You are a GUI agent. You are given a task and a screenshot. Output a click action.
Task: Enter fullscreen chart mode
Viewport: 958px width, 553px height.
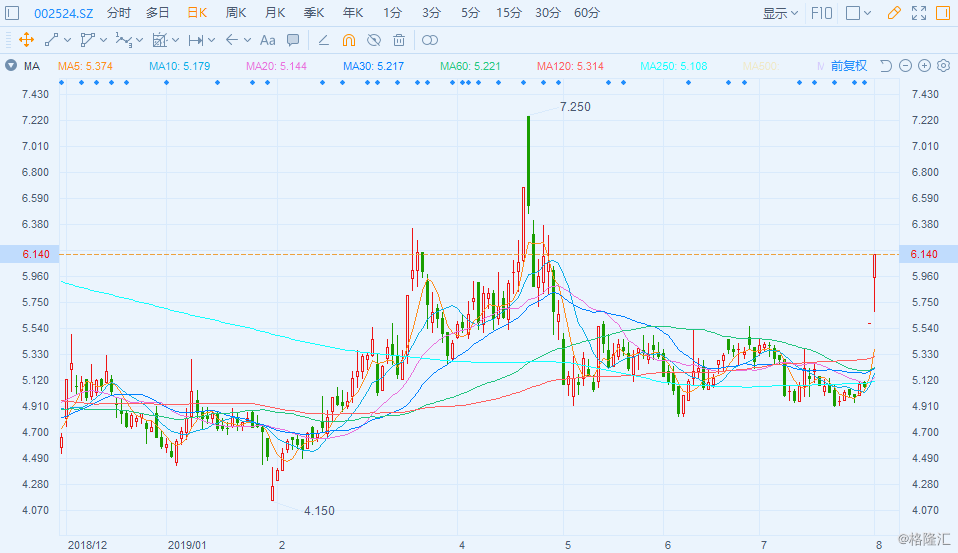919,13
